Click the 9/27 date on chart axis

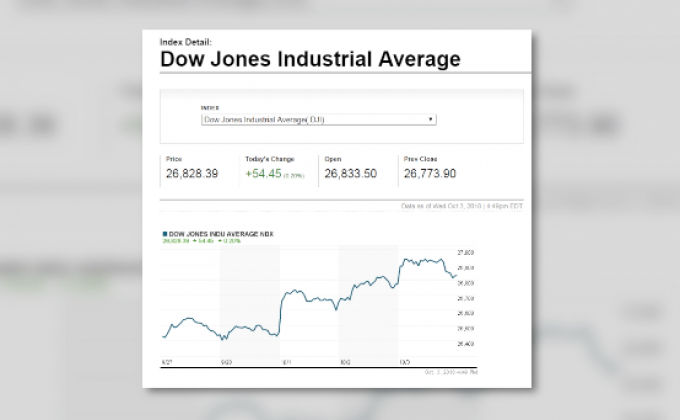click(x=166, y=360)
